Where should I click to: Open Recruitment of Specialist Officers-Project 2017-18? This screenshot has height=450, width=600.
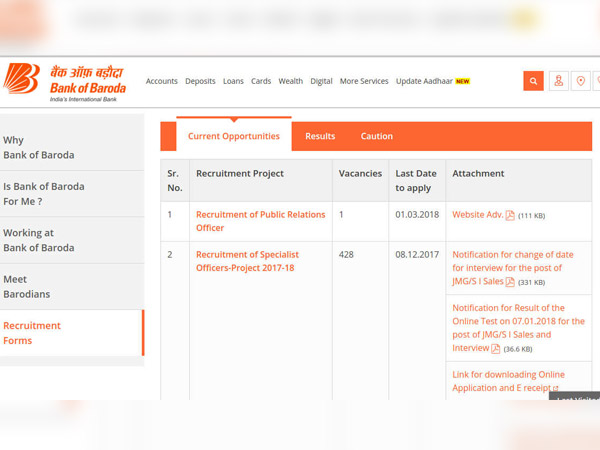247,261
